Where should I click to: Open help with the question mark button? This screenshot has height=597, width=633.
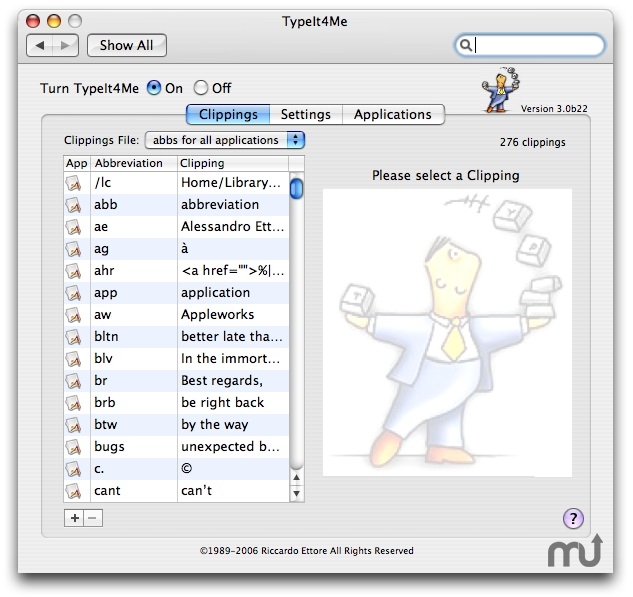573,518
